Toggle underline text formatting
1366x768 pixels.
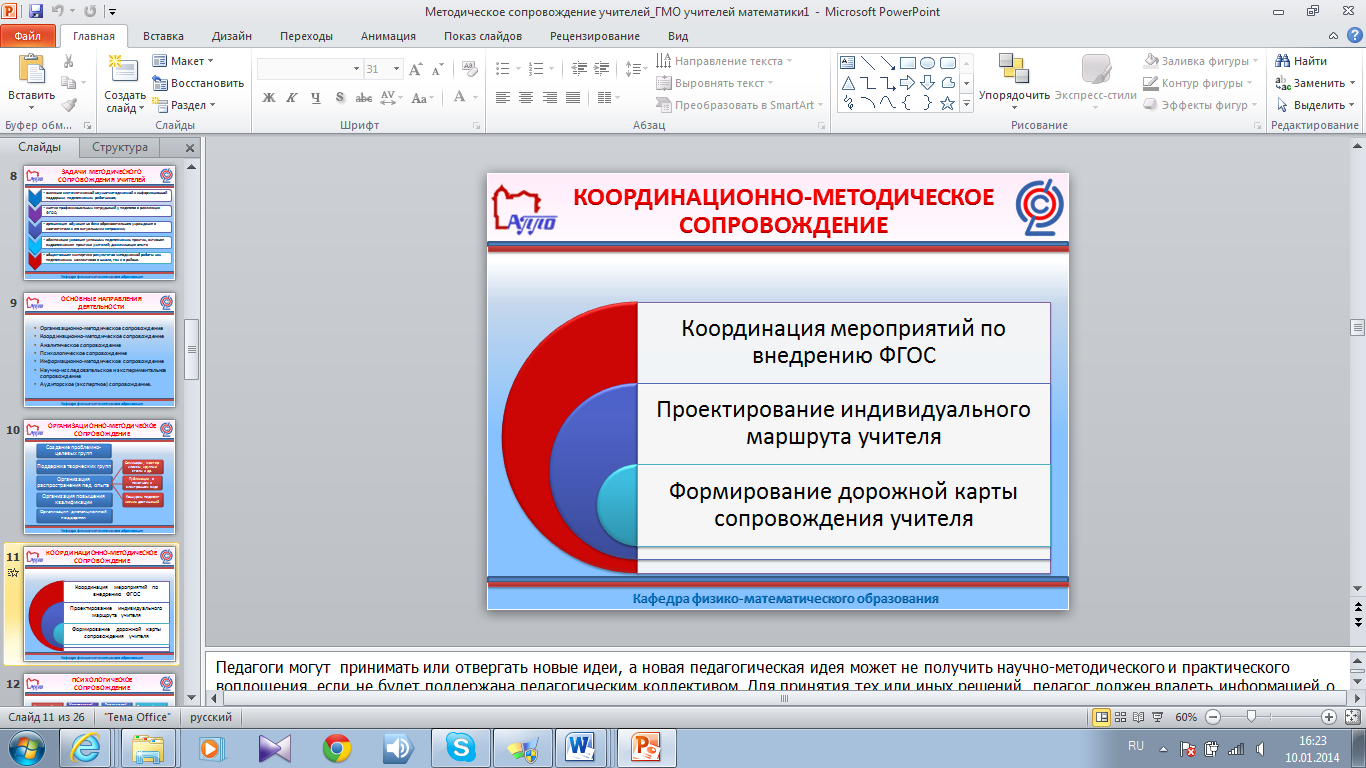316,98
